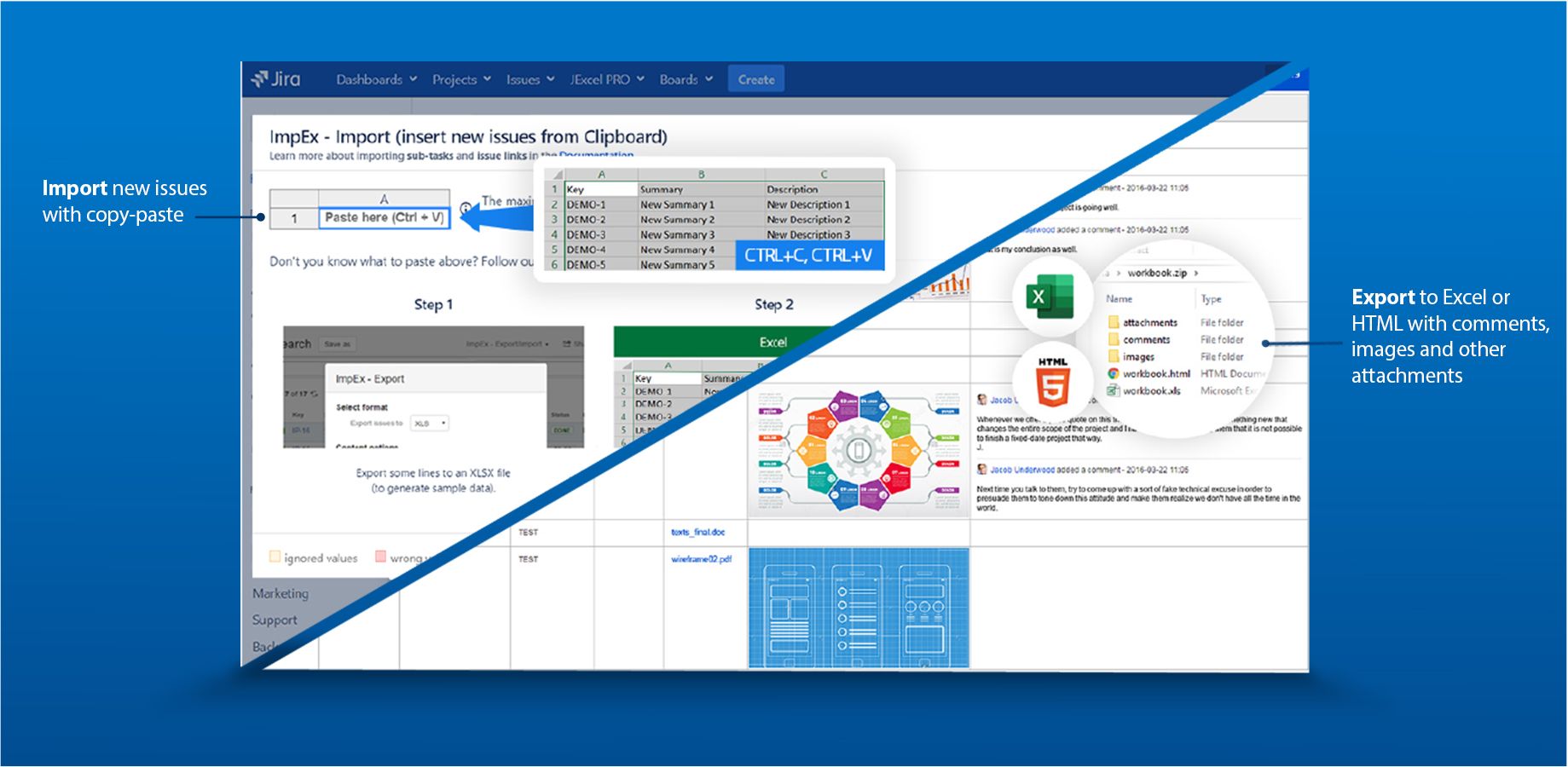1568x767 pixels.
Task: Select the Support sidebar item
Action: (275, 620)
